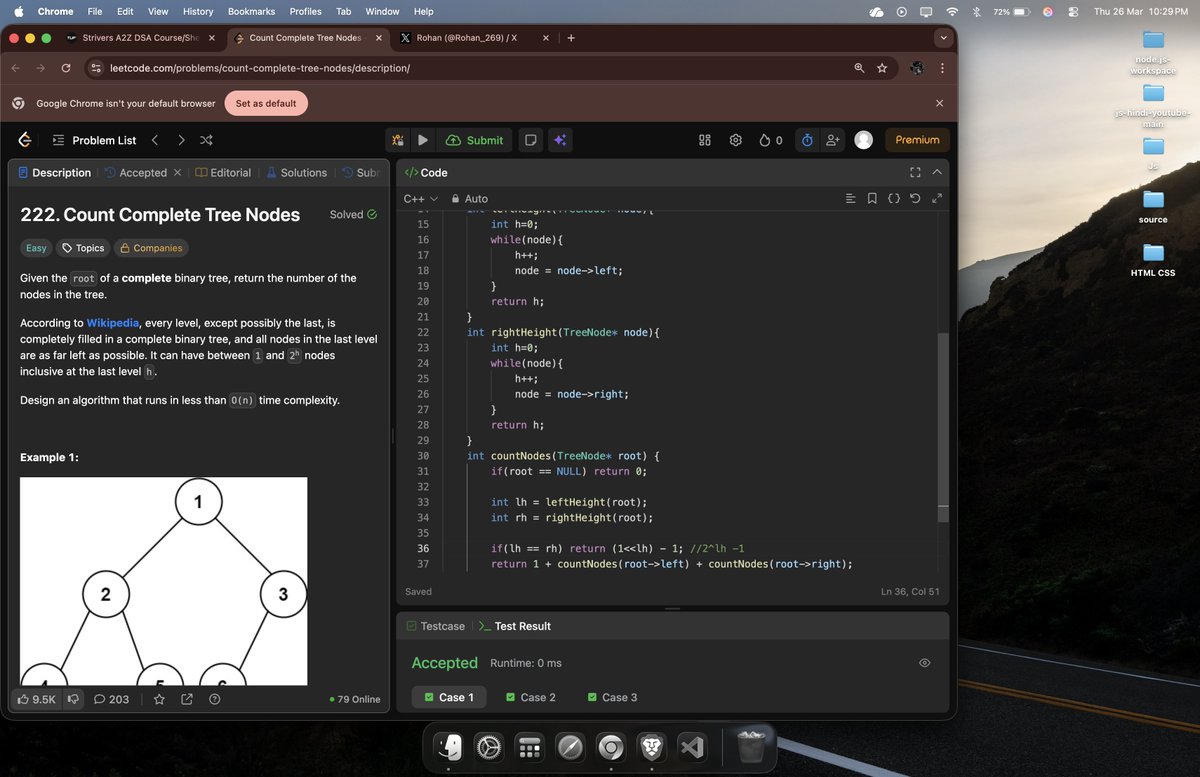Viewport: 1200px width, 777px height.
Task: Go to next problem arrow
Action: [x=181, y=140]
